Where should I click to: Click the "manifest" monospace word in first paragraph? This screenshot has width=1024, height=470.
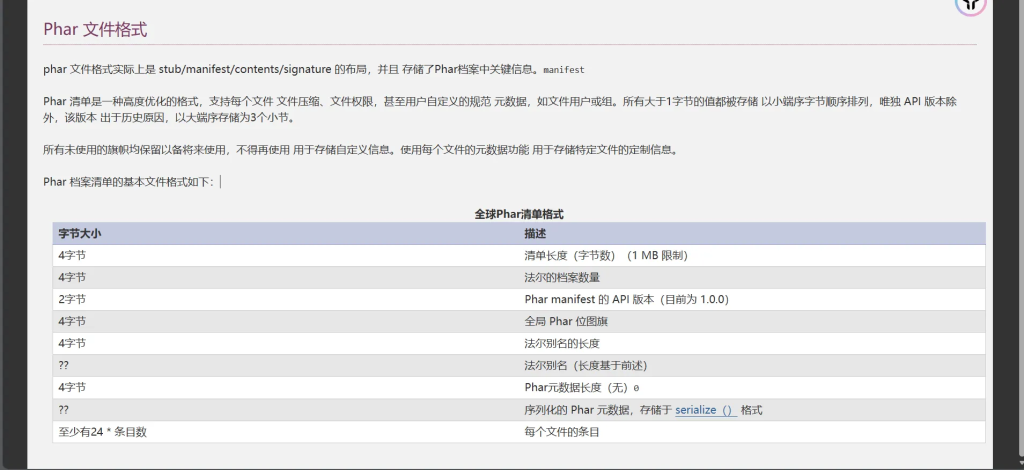point(564,71)
